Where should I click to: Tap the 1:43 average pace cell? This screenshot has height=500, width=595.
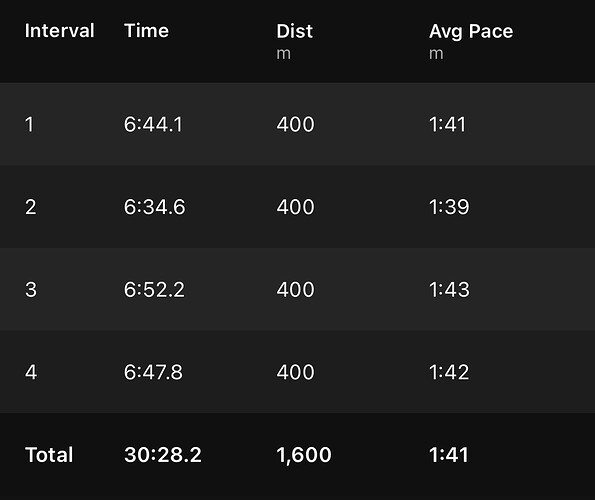tap(449, 290)
